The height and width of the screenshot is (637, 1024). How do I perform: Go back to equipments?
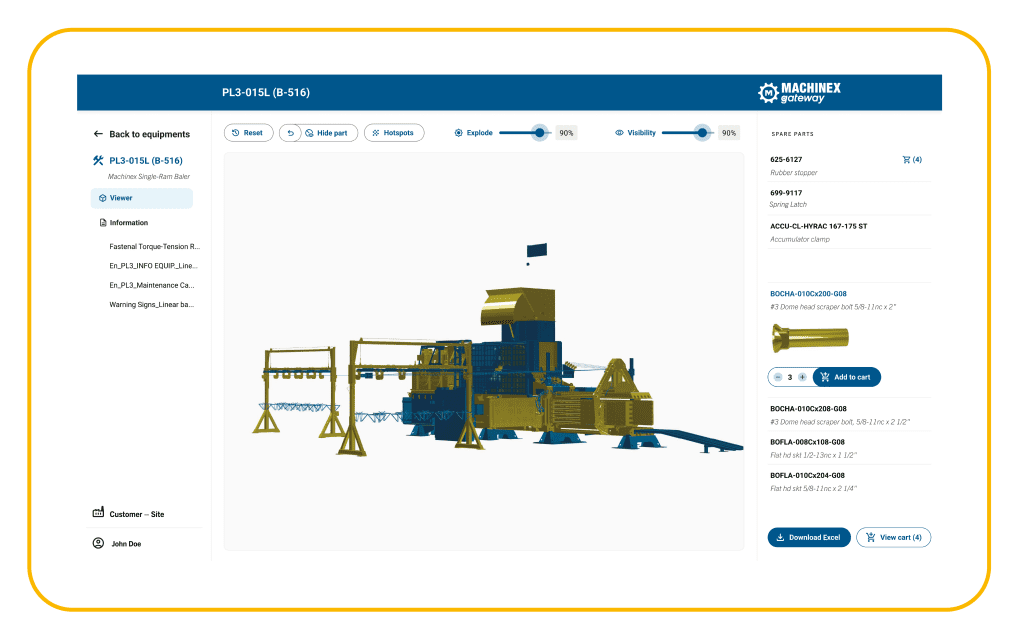(141, 133)
